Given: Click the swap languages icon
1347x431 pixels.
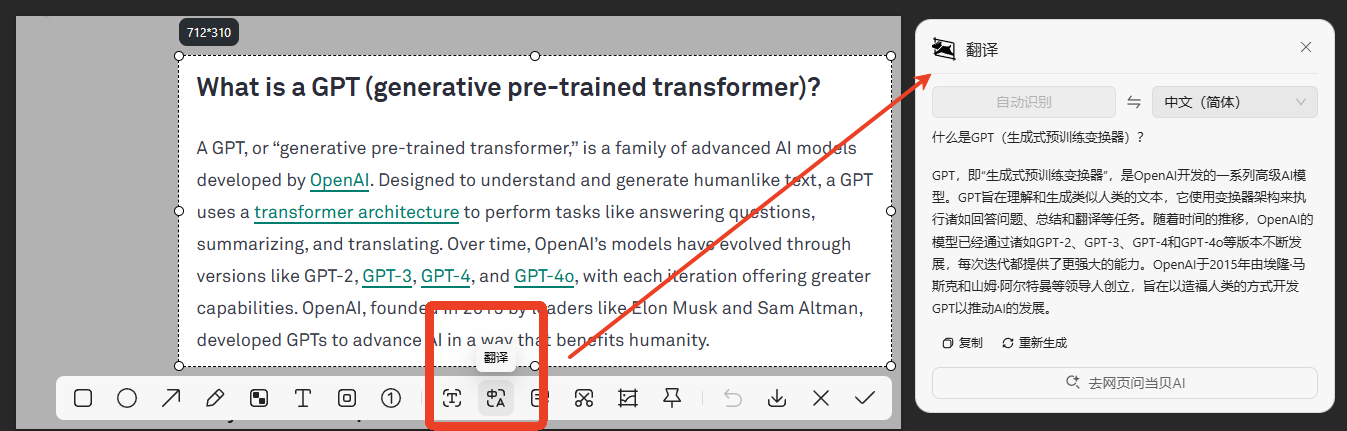Looking at the screenshot, I should click(x=1134, y=102).
